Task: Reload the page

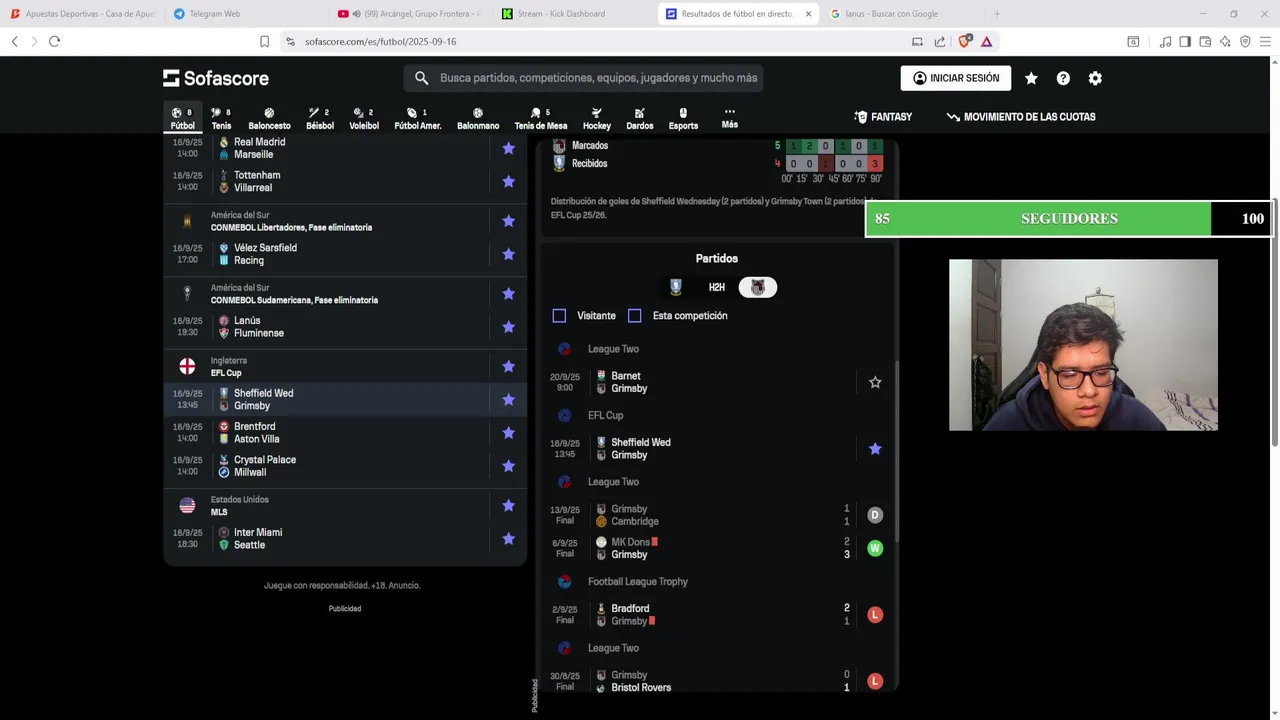Action: click(54, 41)
